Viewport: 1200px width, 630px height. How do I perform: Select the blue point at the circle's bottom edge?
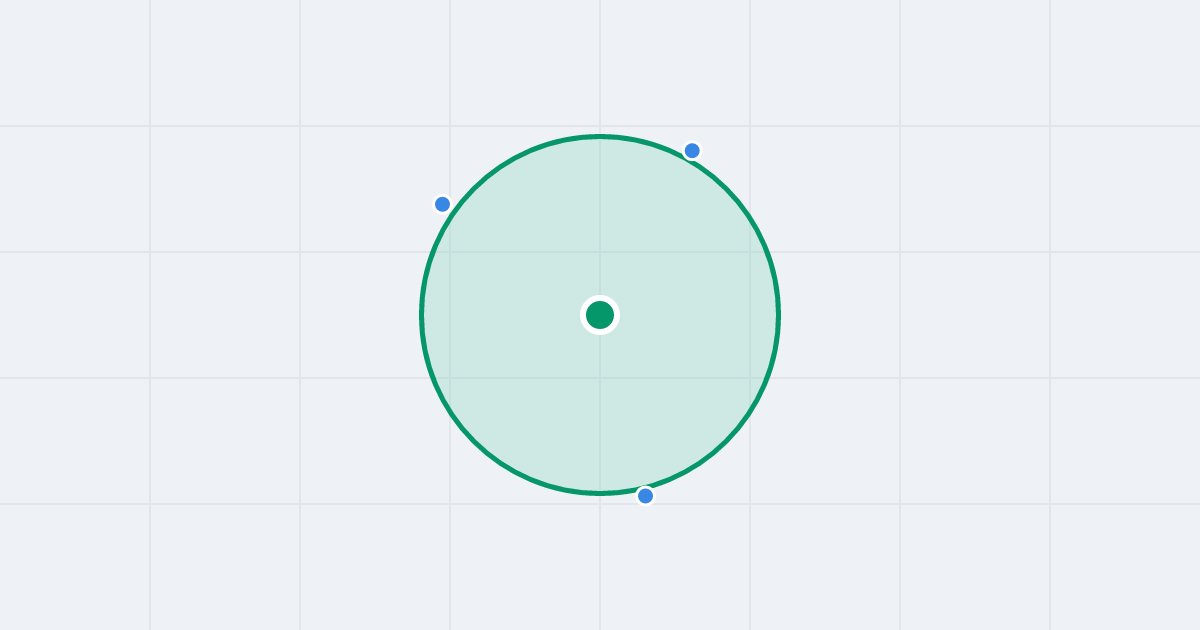tap(646, 496)
